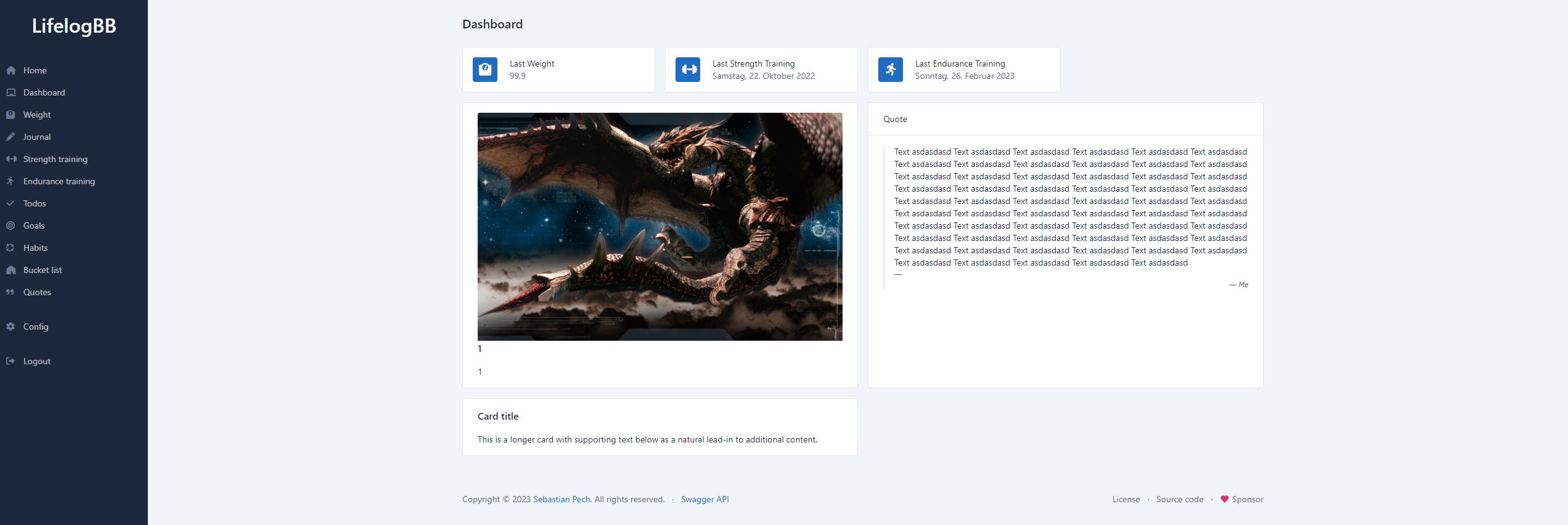Click the blue scale icon on Last Weight card

pyautogui.click(x=485, y=70)
